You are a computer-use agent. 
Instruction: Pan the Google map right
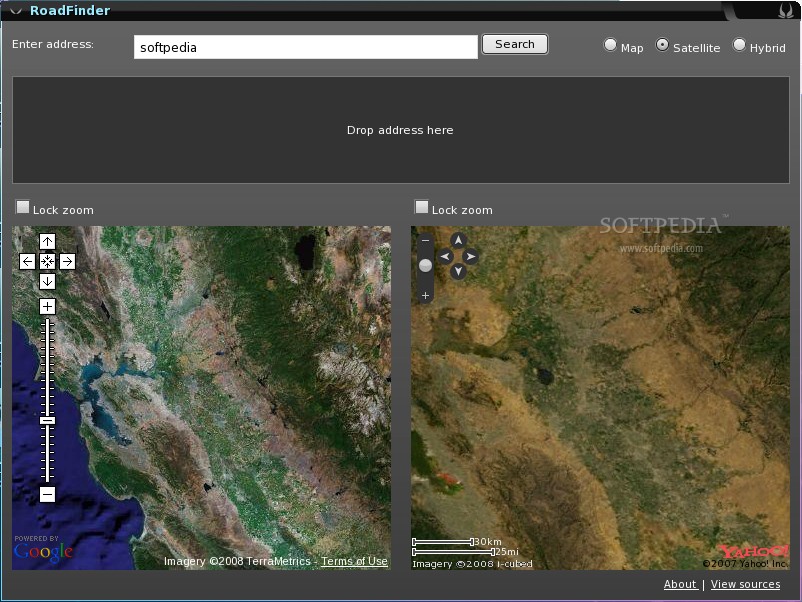(67, 261)
